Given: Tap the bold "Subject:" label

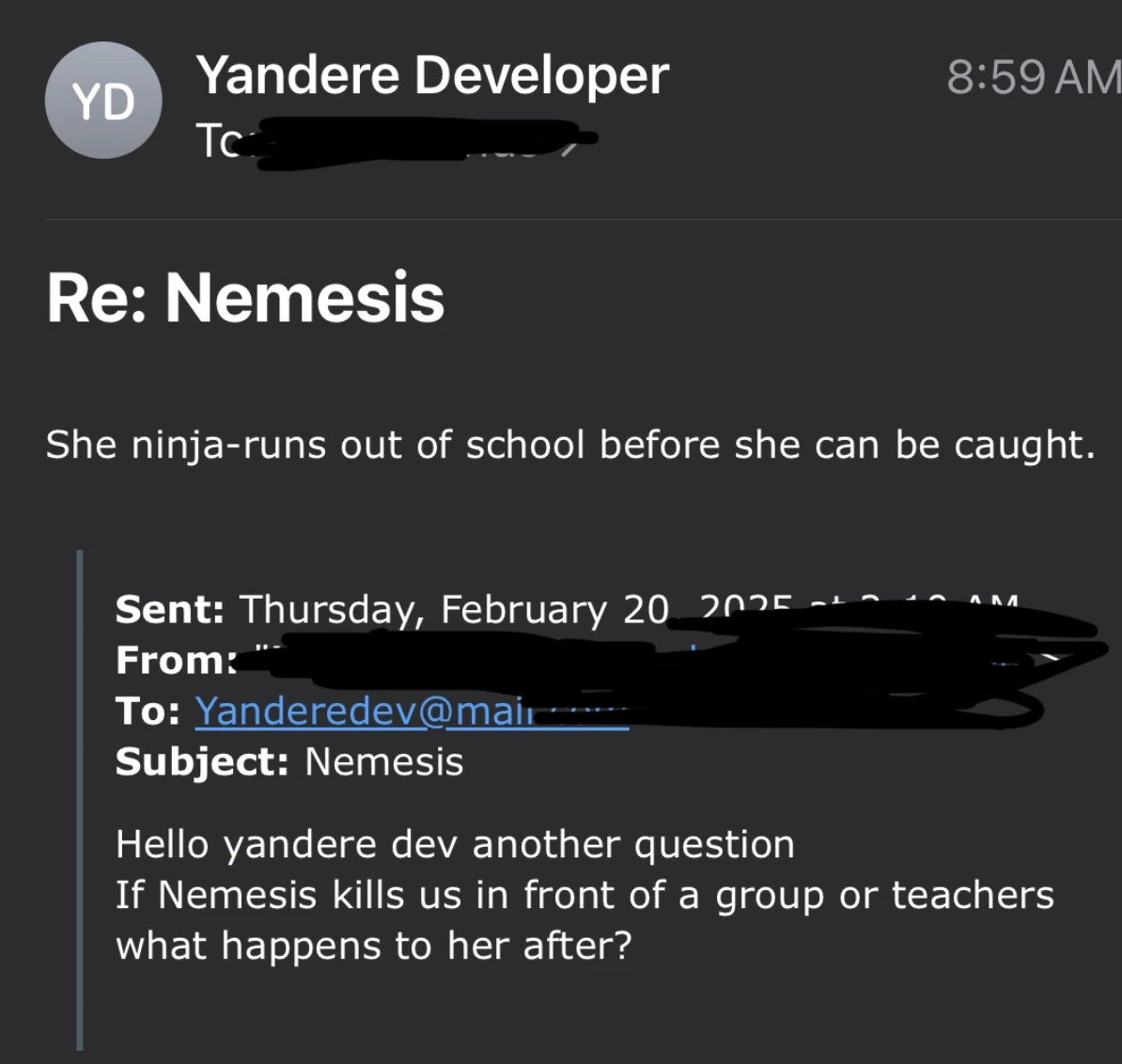Looking at the screenshot, I should [x=201, y=761].
